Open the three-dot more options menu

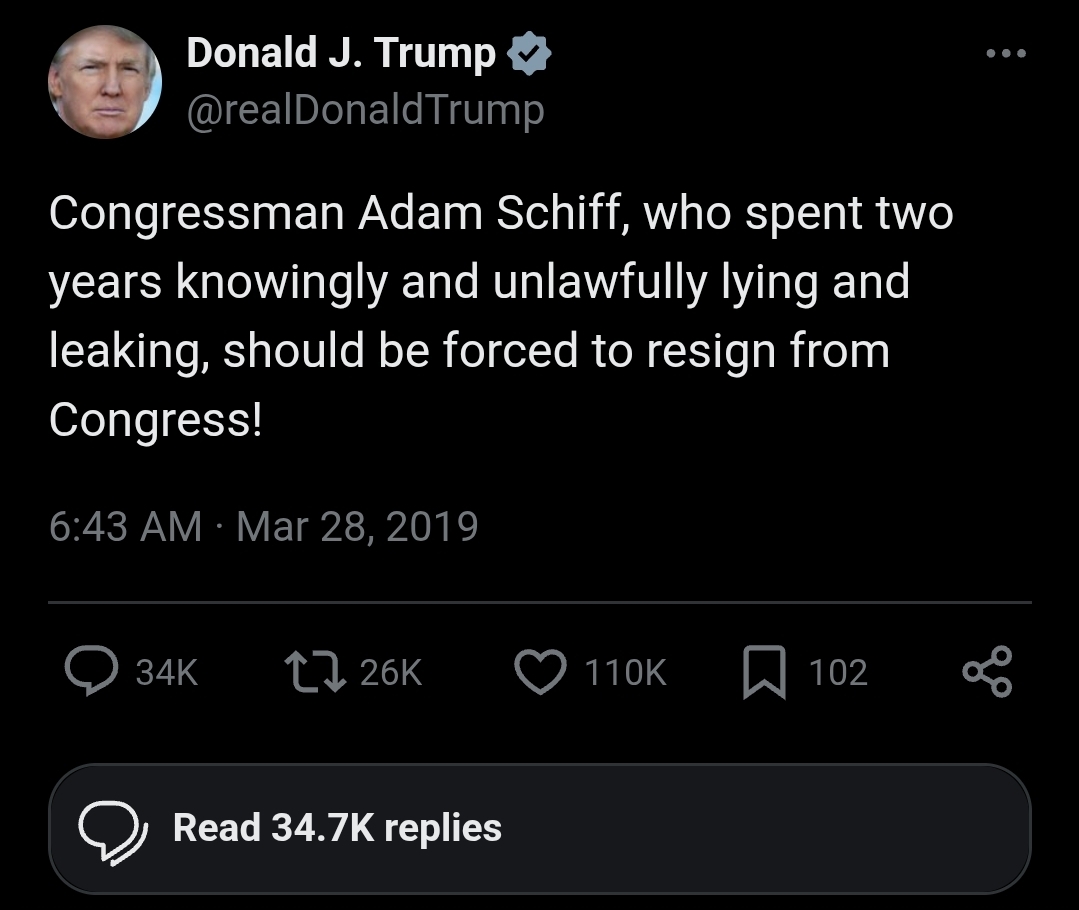(1005, 54)
